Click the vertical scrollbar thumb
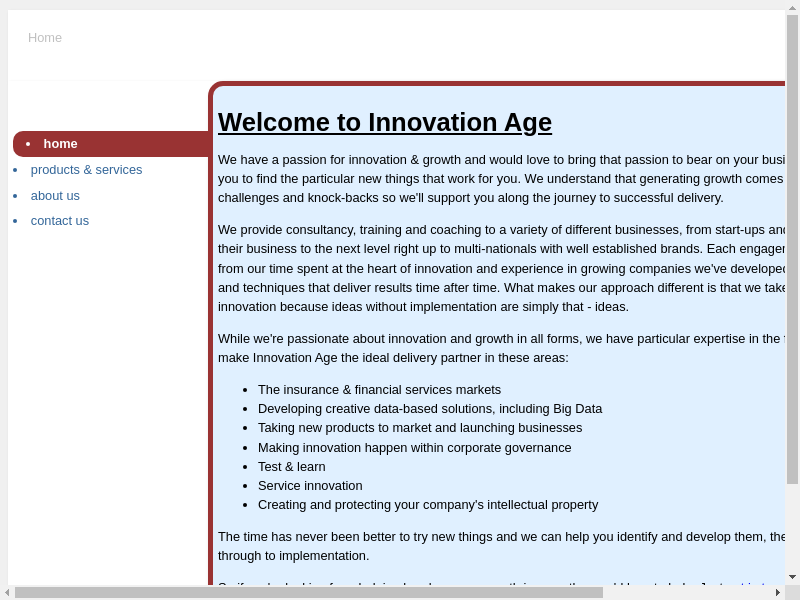Viewport: 800px width, 600px height. point(792,250)
